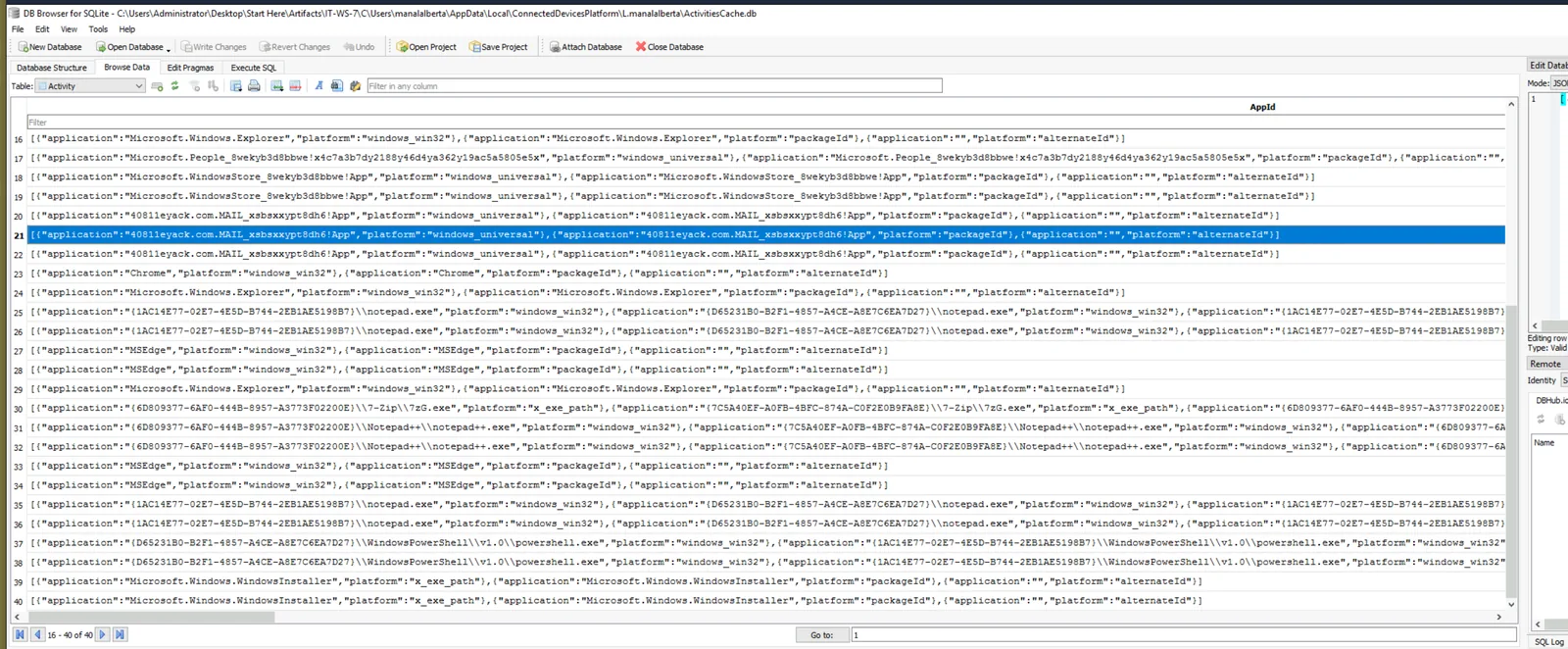Select the Browse Data tab
The height and width of the screenshot is (649, 1568).
point(127,68)
